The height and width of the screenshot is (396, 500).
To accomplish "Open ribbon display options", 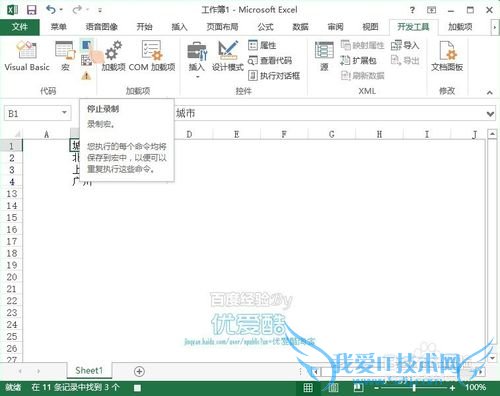I will click(431, 10).
